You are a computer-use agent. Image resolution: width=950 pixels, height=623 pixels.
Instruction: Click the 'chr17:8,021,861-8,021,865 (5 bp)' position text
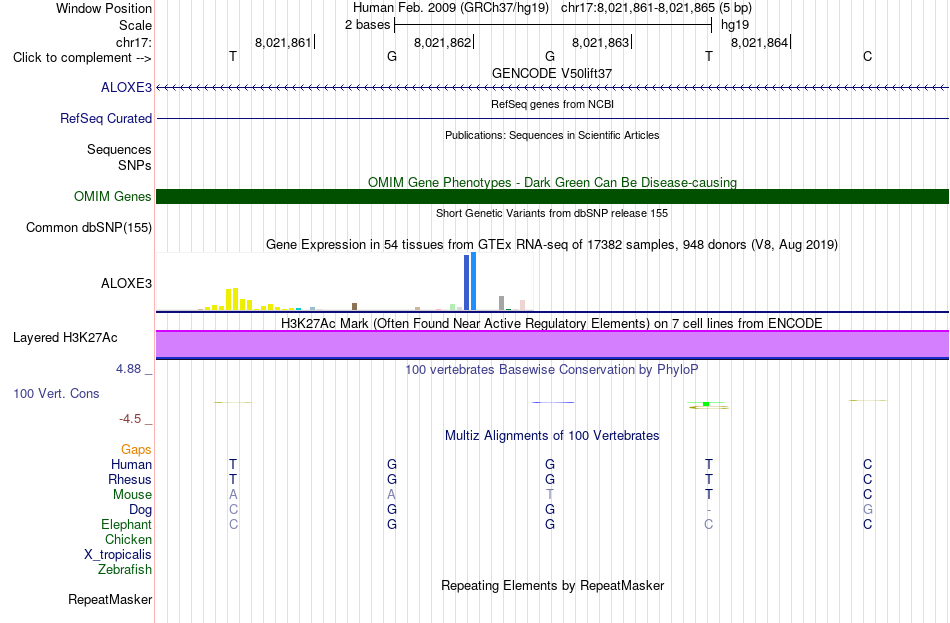[x=656, y=8]
